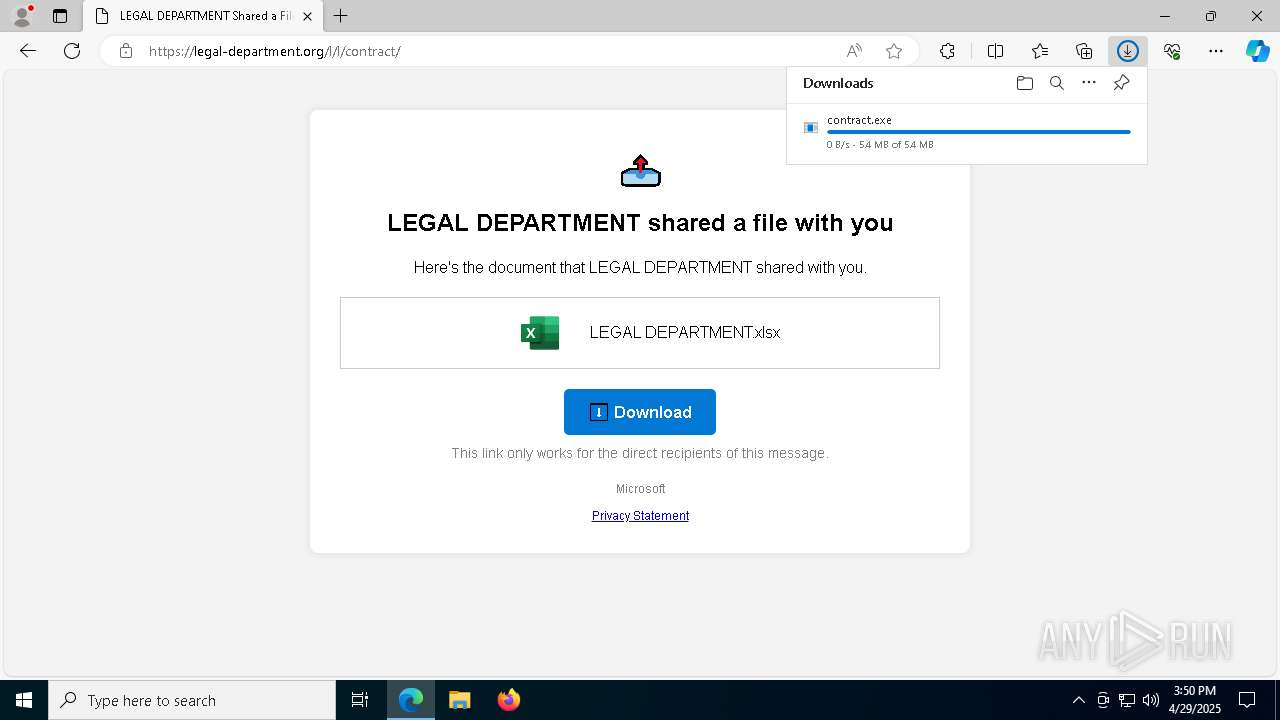This screenshot has height=720, width=1280.
Task: Open the tab actions menu icon
Action: tap(60, 16)
